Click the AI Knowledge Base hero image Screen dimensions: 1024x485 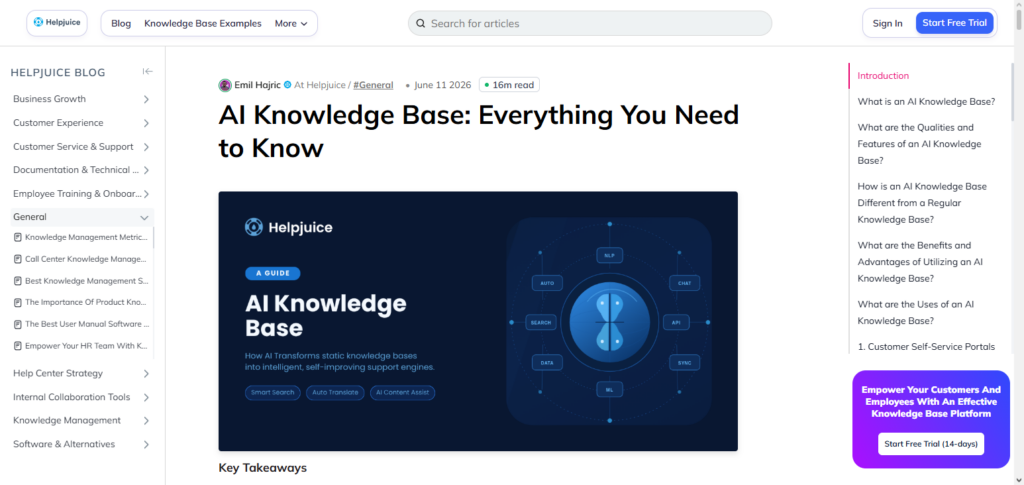[x=478, y=321]
